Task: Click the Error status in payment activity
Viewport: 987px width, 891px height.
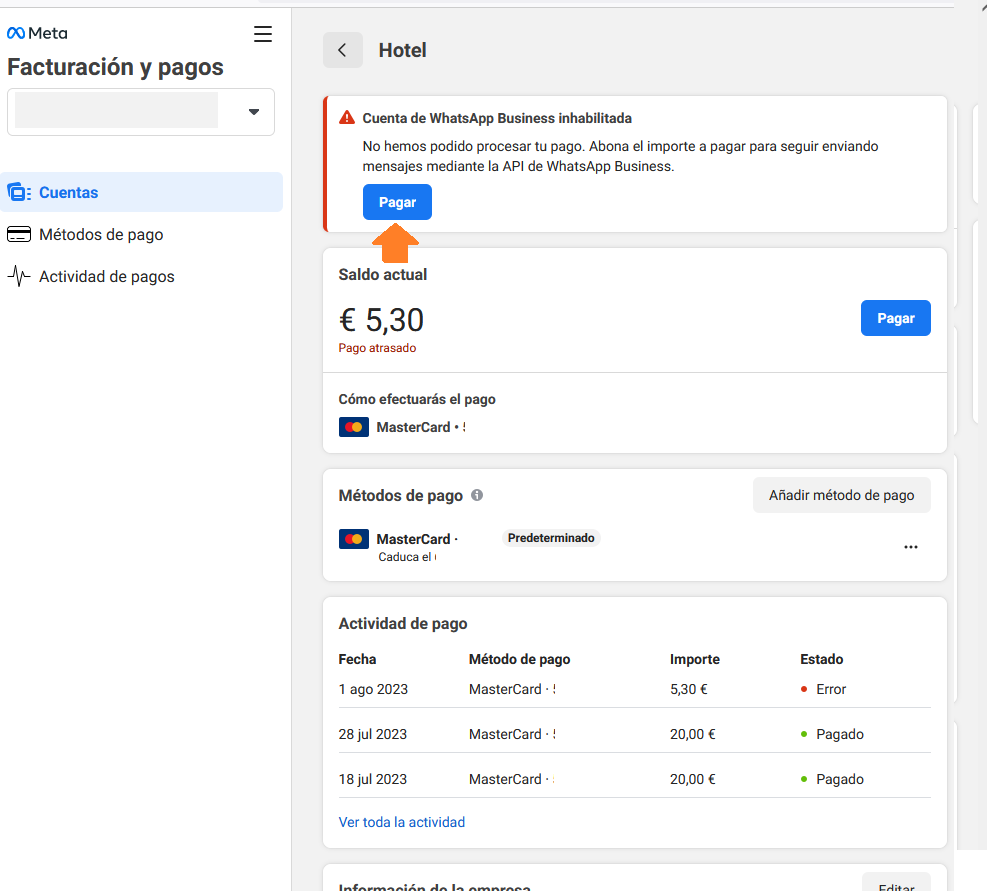Action: click(x=824, y=690)
